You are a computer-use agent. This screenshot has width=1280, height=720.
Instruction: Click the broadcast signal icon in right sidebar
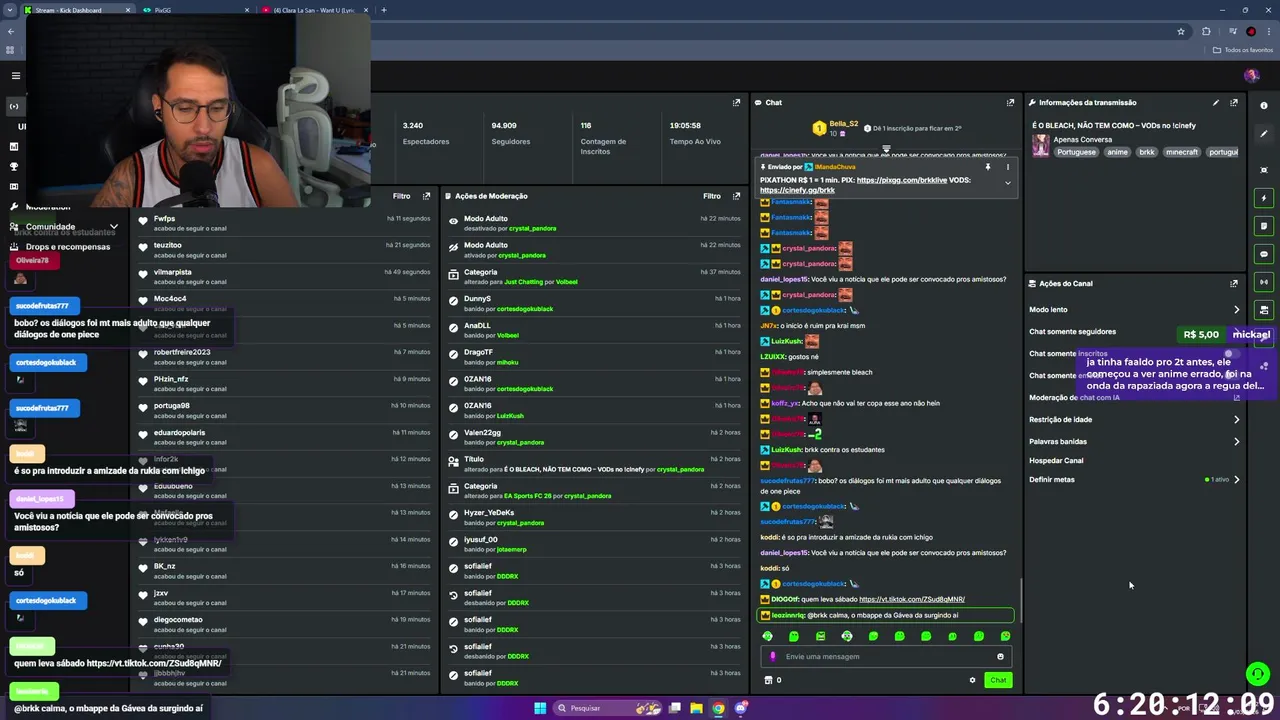(x=1264, y=282)
